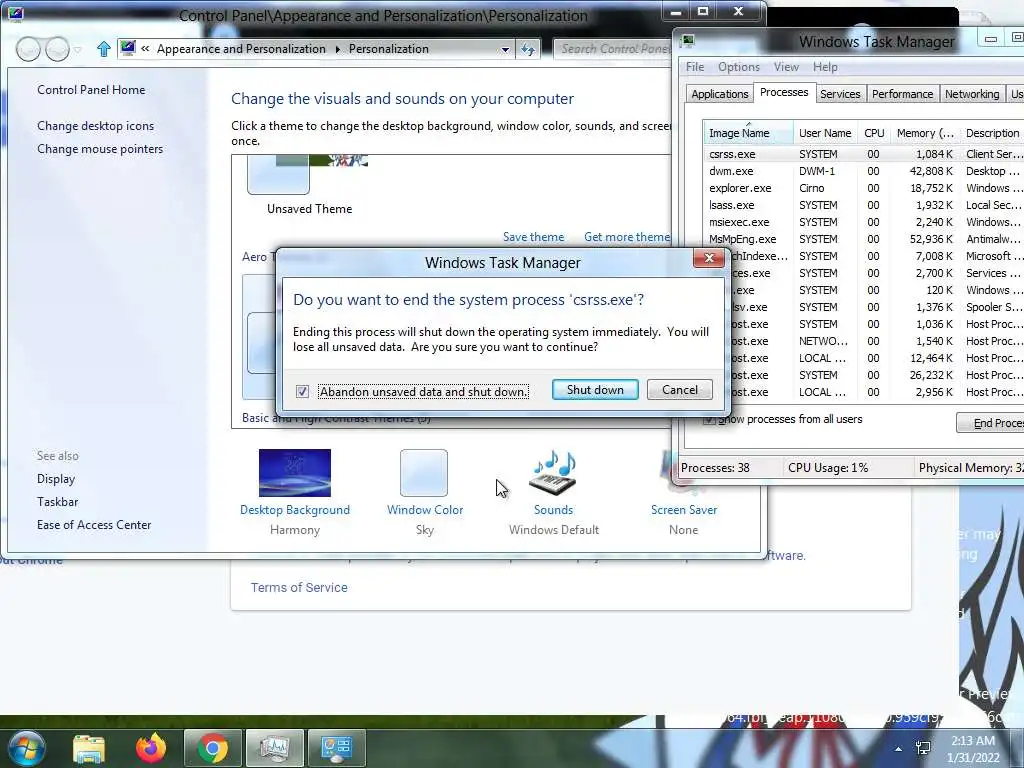Click the taskbar clock showing 2:13 AM
The image size is (1024, 768).
coord(974,749)
